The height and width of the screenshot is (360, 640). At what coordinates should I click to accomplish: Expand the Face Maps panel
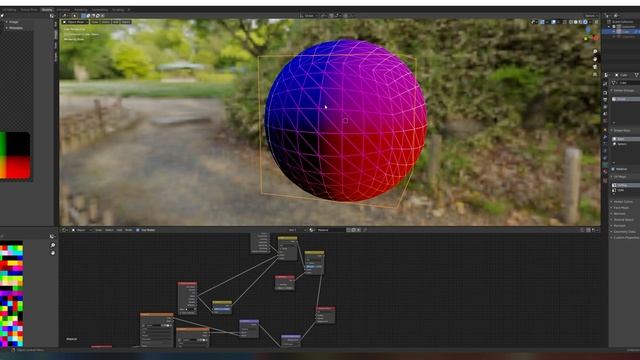(x=621, y=208)
